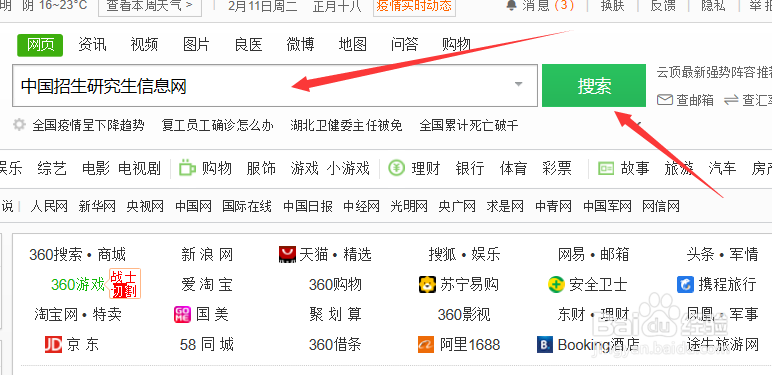Open the 彩票 category link

click(557, 169)
